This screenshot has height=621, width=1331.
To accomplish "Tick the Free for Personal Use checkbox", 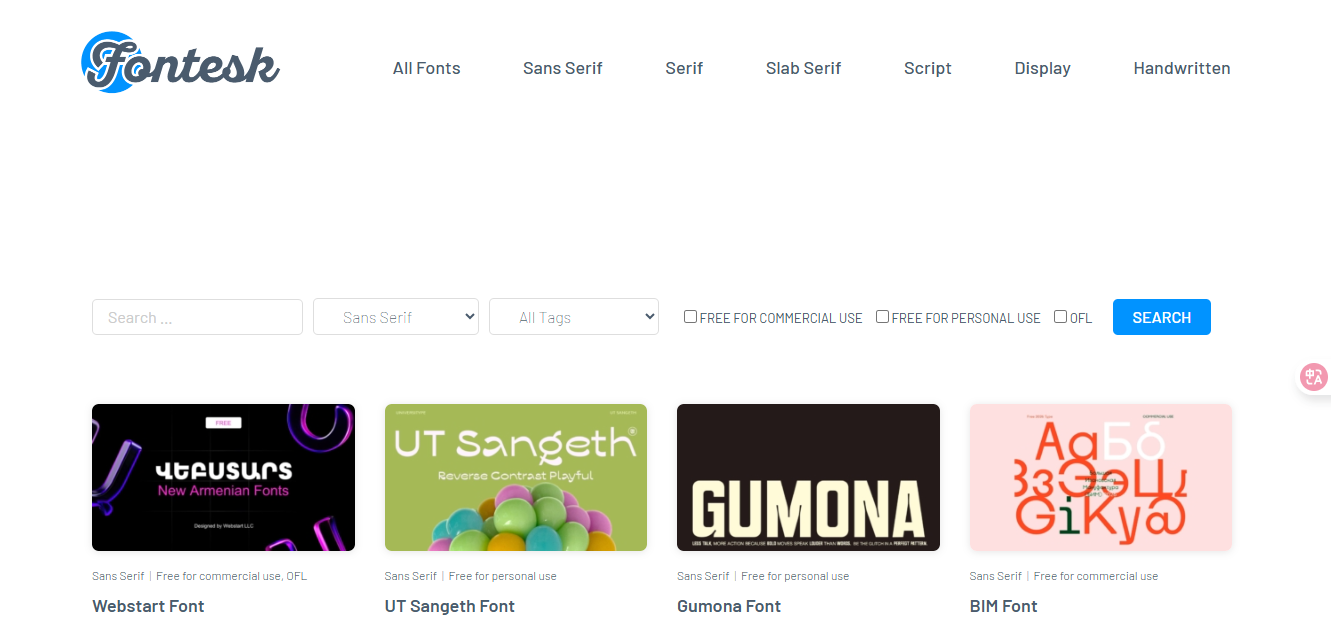I will pyautogui.click(x=882, y=317).
